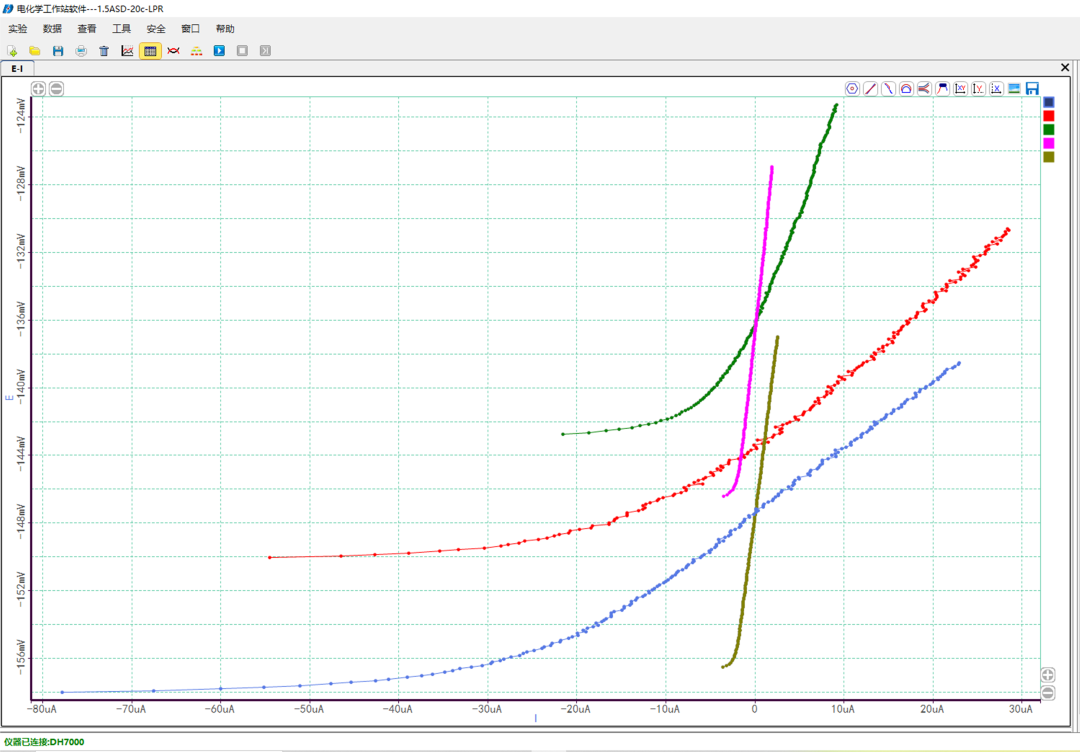This screenshot has height=752, width=1080.
Task: Save chart with the blue floppy icon
Action: [1032, 89]
